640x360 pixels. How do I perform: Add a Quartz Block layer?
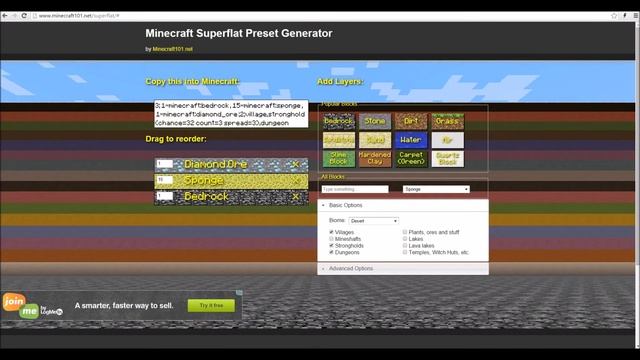coord(447,158)
